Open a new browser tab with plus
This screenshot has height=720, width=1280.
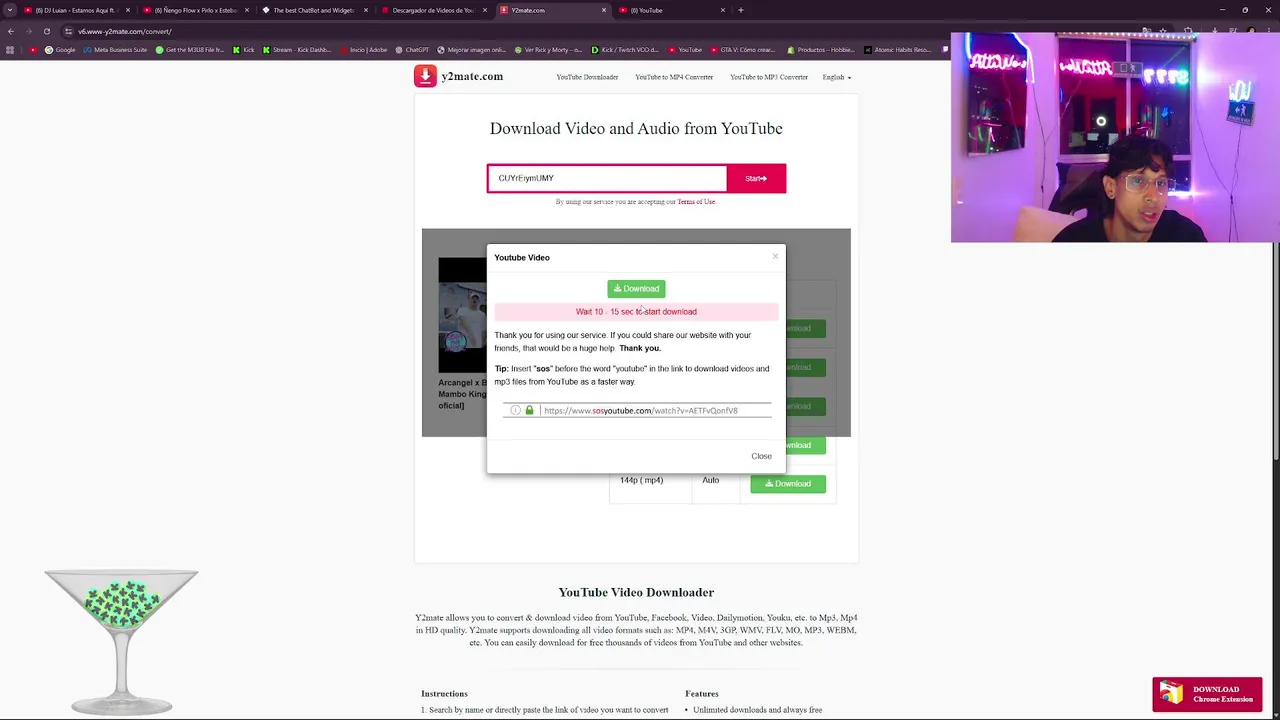click(x=740, y=10)
